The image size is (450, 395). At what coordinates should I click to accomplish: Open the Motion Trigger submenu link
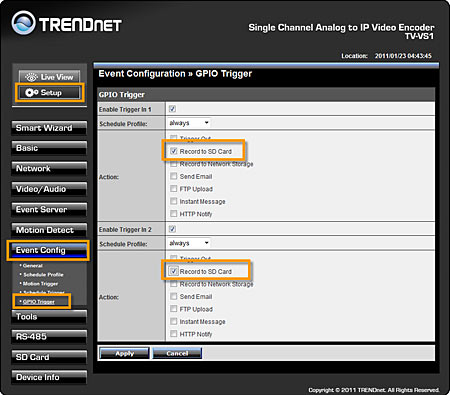(40, 284)
